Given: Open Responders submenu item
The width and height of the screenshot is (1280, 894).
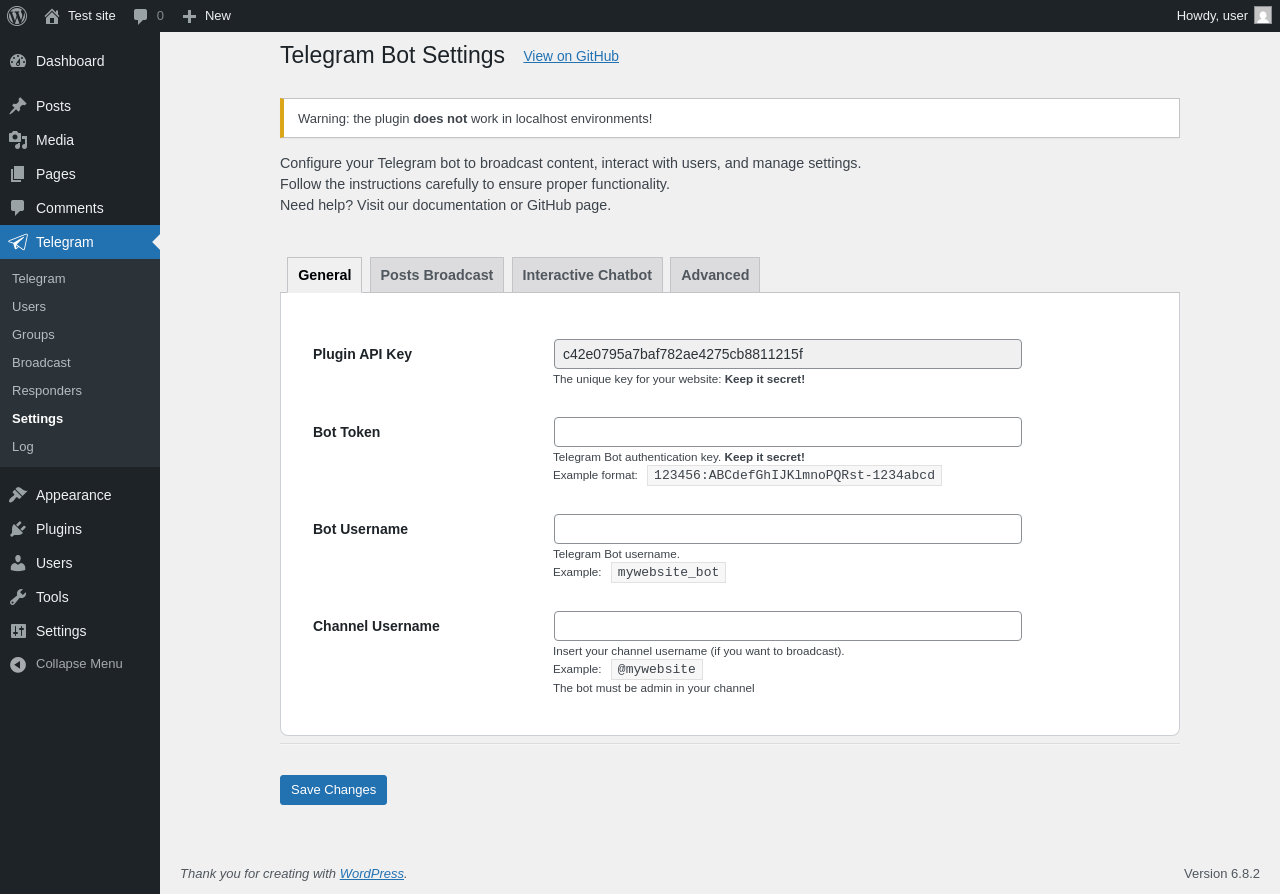Looking at the screenshot, I should pyautogui.click(x=47, y=391).
